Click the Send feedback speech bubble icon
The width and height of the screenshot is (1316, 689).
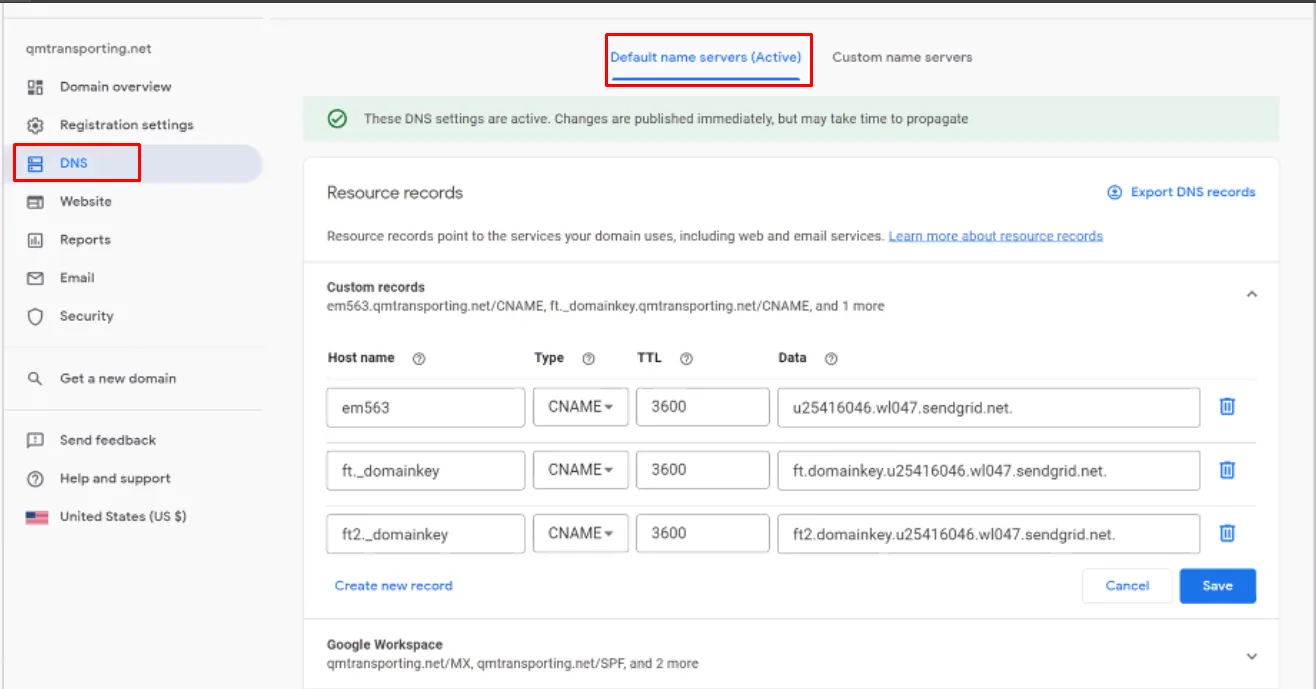click(x=35, y=440)
